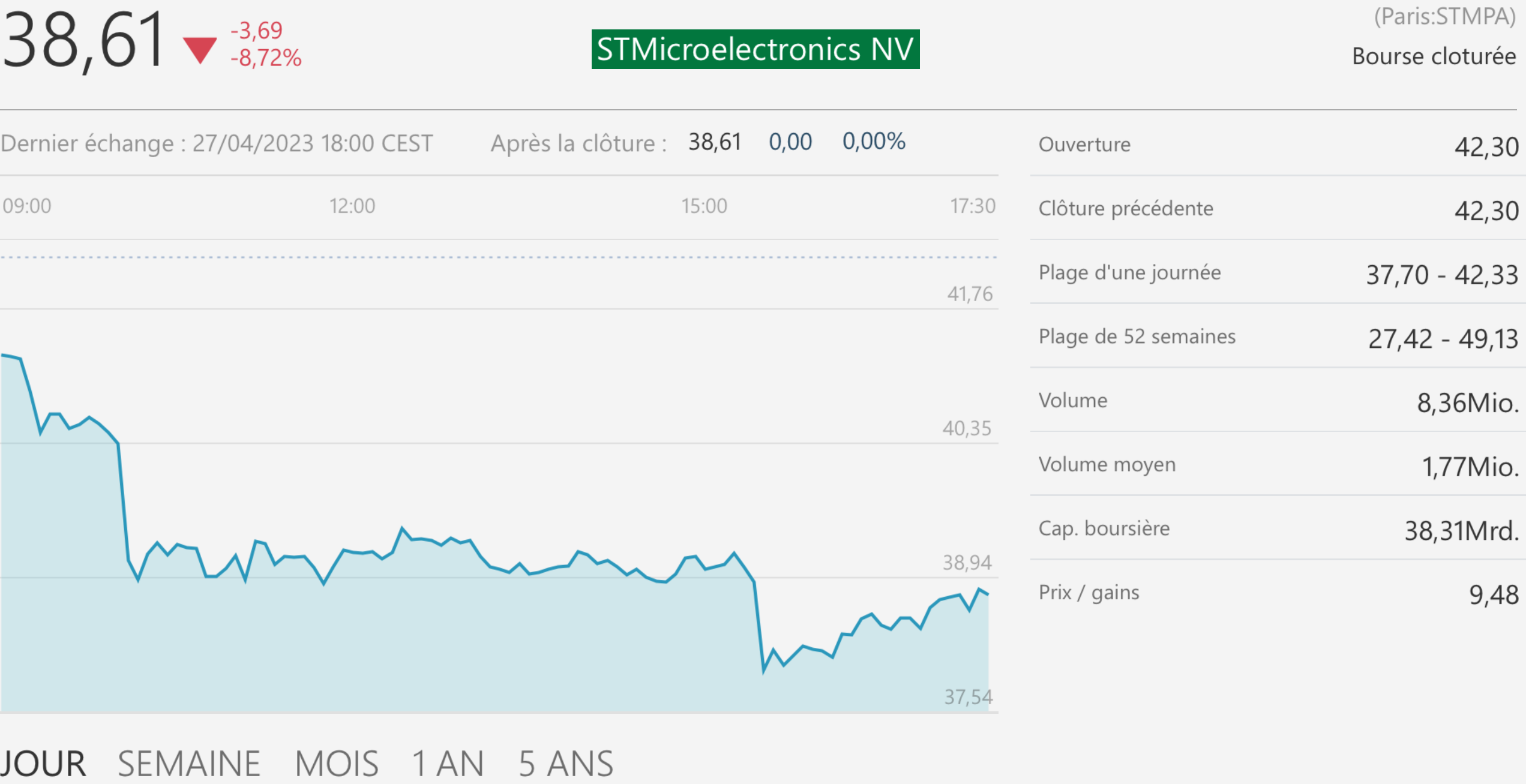Switch chart to 5 ANS range

coord(566,764)
